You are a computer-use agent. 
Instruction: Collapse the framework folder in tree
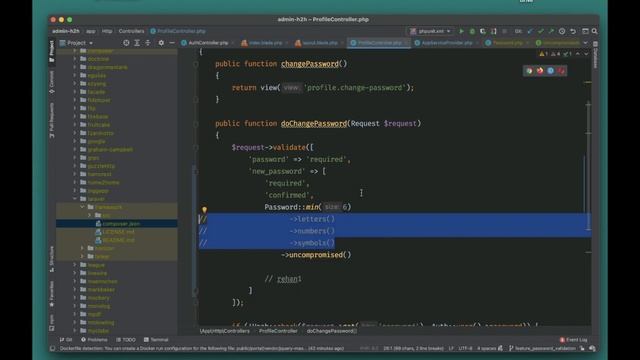point(83,207)
